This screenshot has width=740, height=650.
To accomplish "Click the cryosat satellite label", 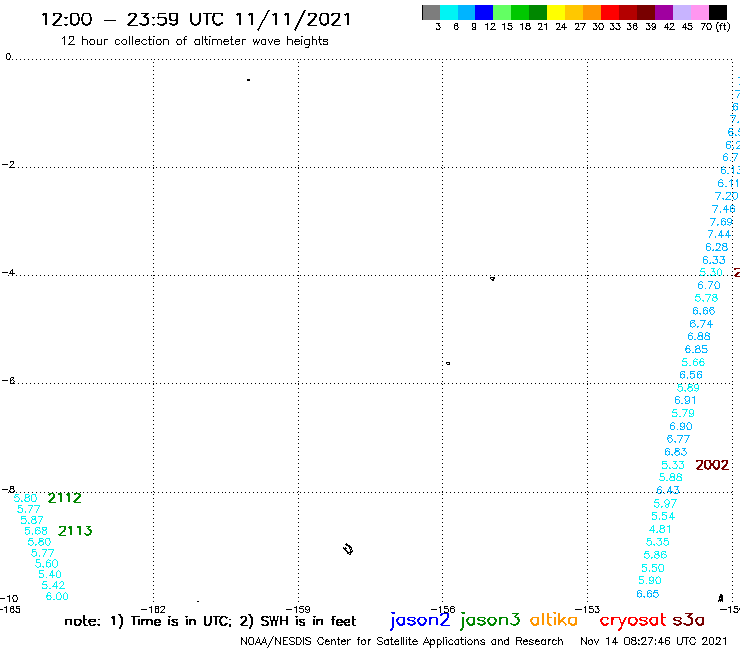I will (633, 620).
